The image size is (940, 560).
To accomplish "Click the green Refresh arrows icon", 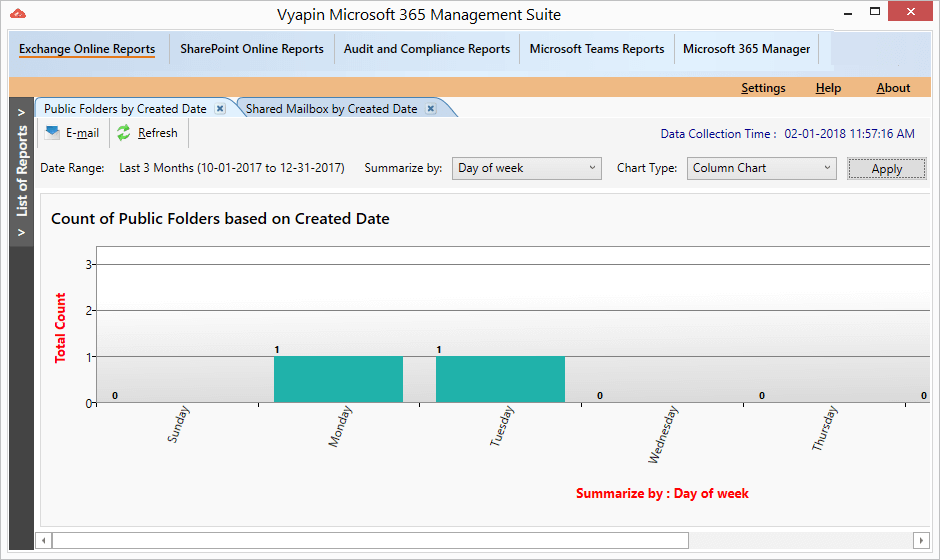I will pos(123,133).
